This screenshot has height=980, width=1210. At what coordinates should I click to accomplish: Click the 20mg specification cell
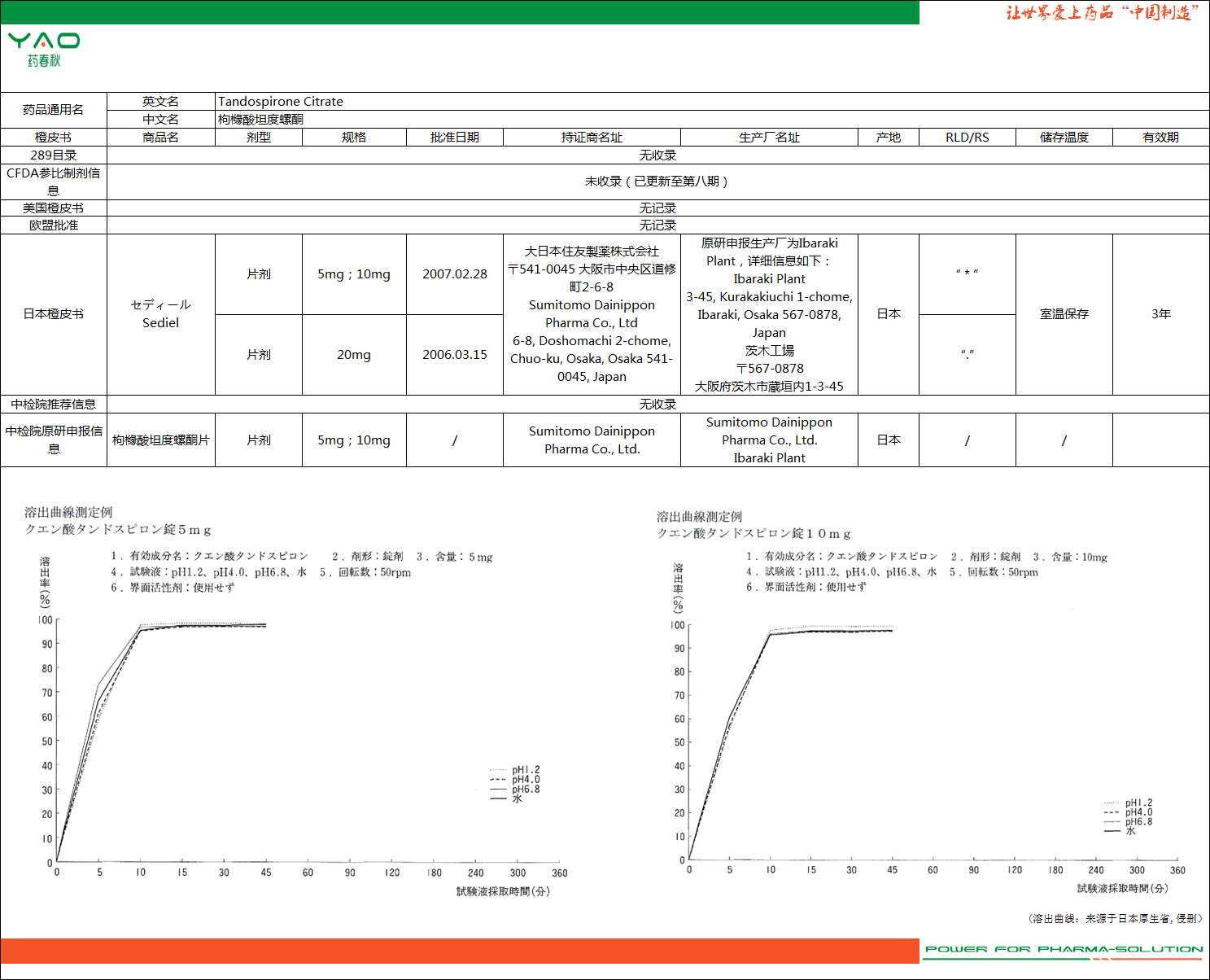point(354,355)
